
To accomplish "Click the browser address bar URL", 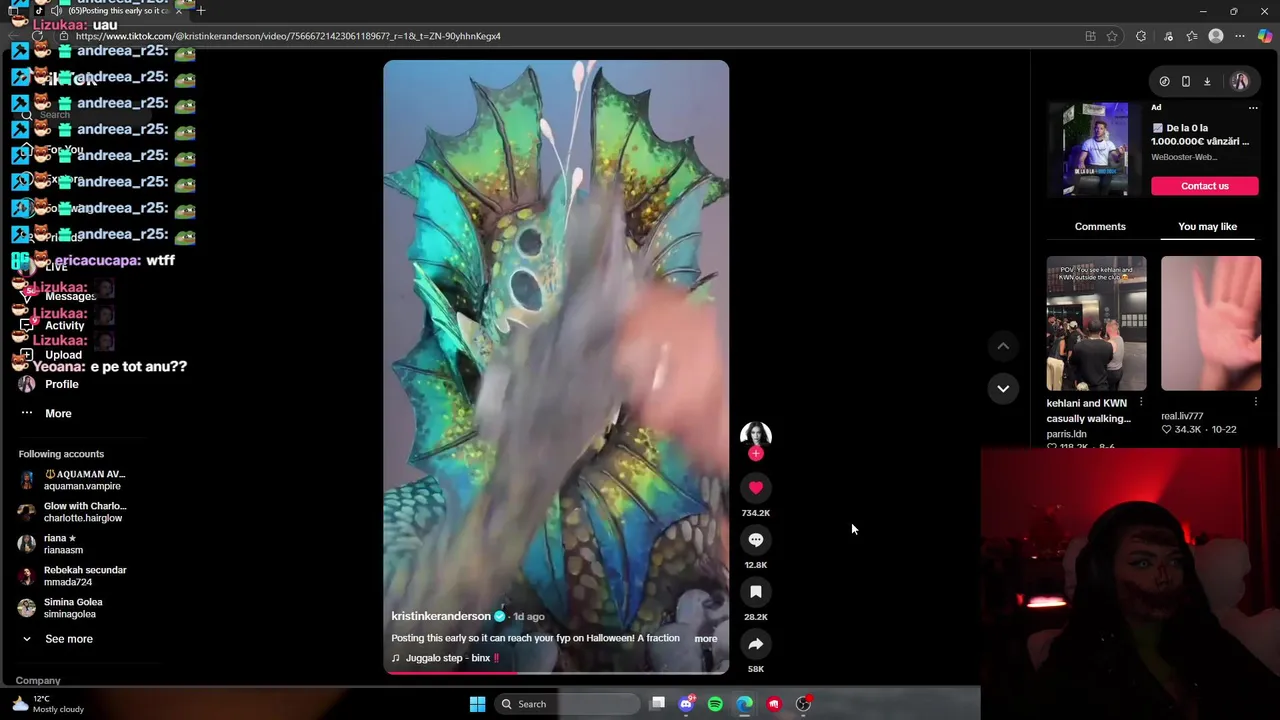I will (288, 36).
